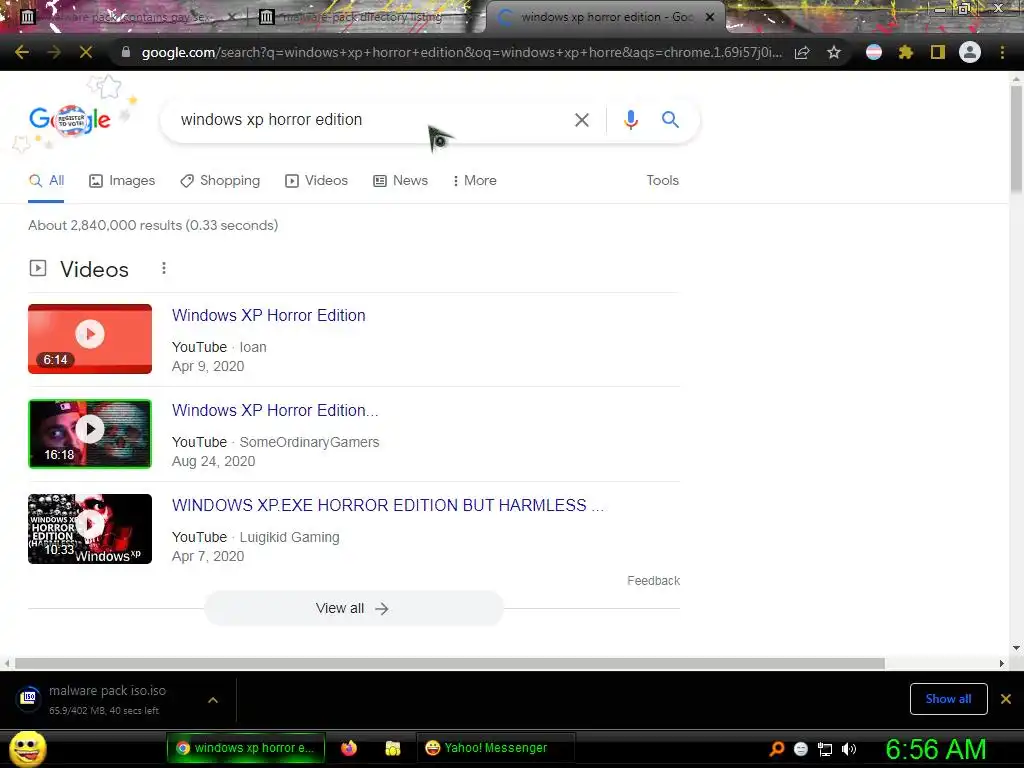Image resolution: width=1024 pixels, height=768 pixels.
Task: Play the 6:14 Ioan video thumbnail
Action: pyautogui.click(x=90, y=339)
